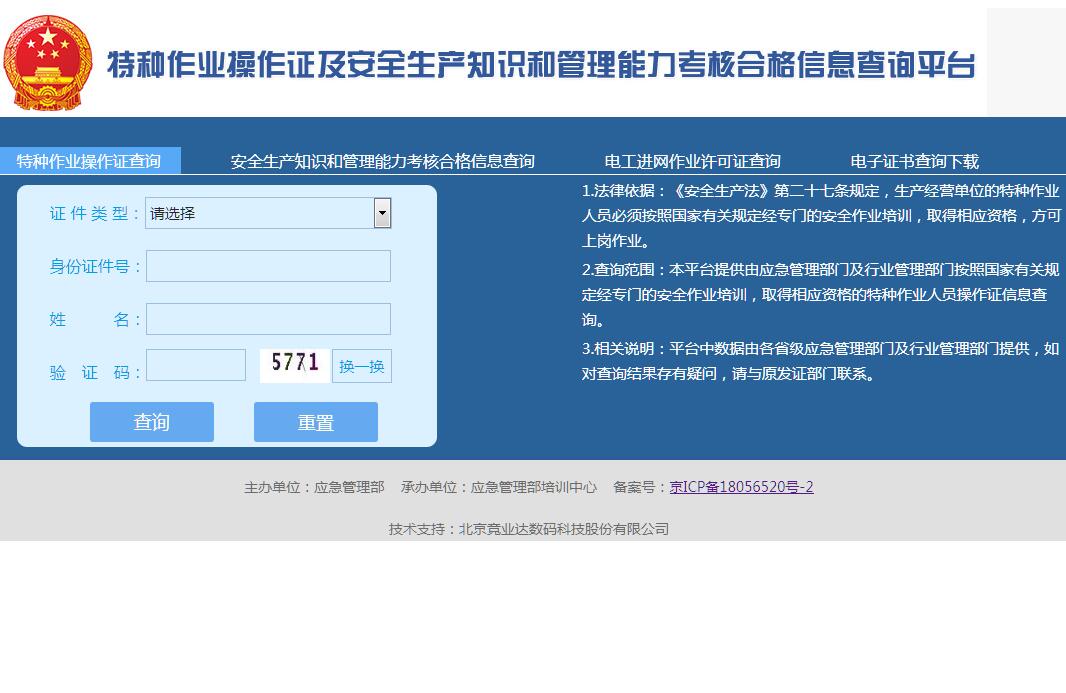Screen dimensions: 1066x693
Task: Switch to 特种作业操作证查询 tab
Action: tap(89, 161)
